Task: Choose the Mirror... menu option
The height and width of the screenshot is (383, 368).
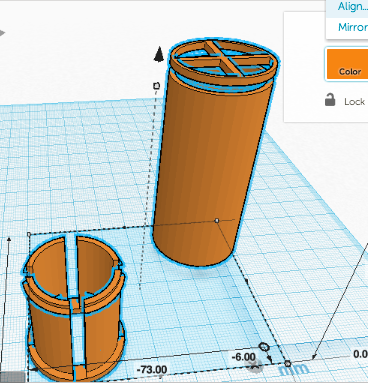Action: pos(353,27)
